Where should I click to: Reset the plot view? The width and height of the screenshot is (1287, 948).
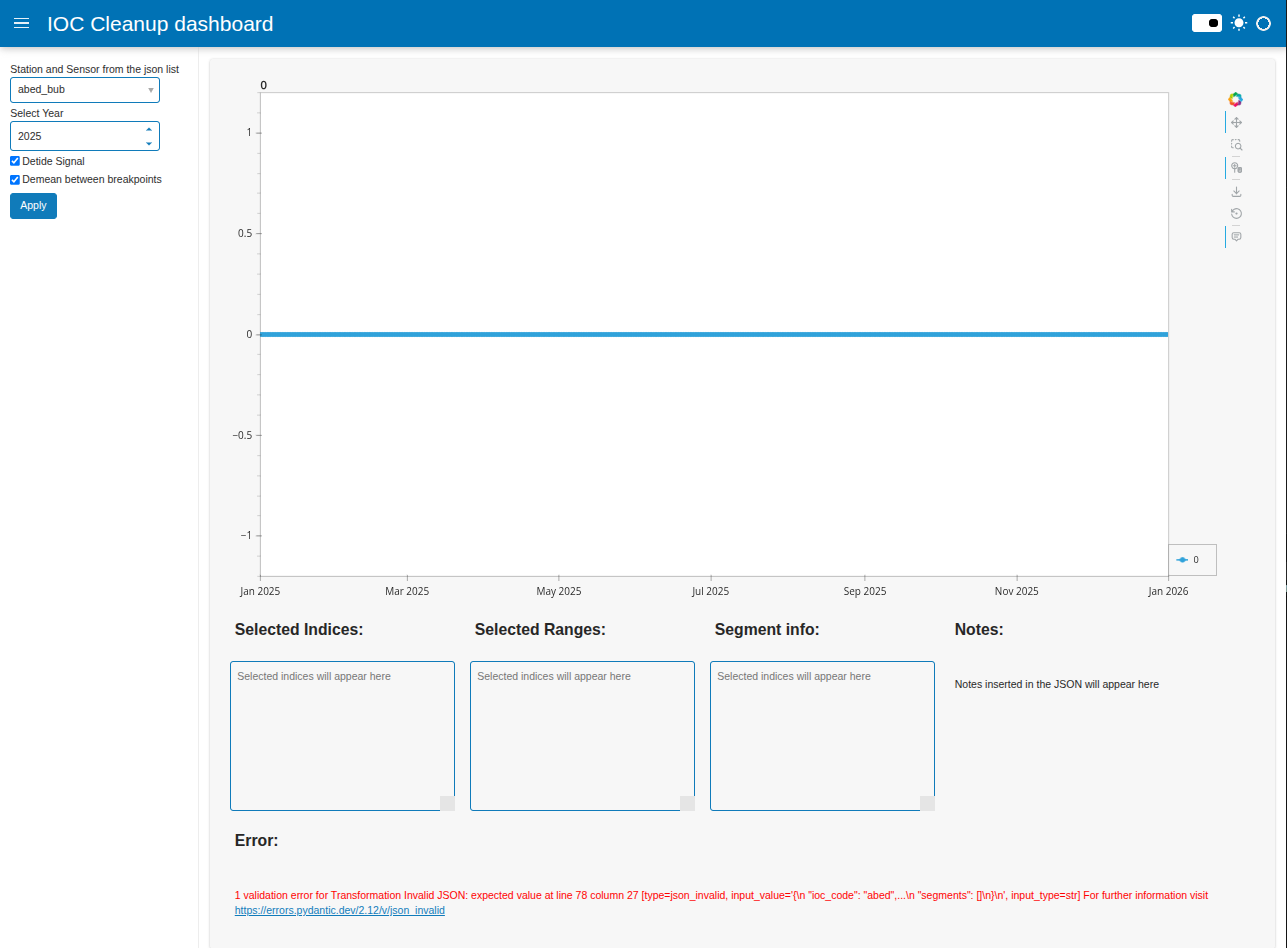click(x=1236, y=214)
